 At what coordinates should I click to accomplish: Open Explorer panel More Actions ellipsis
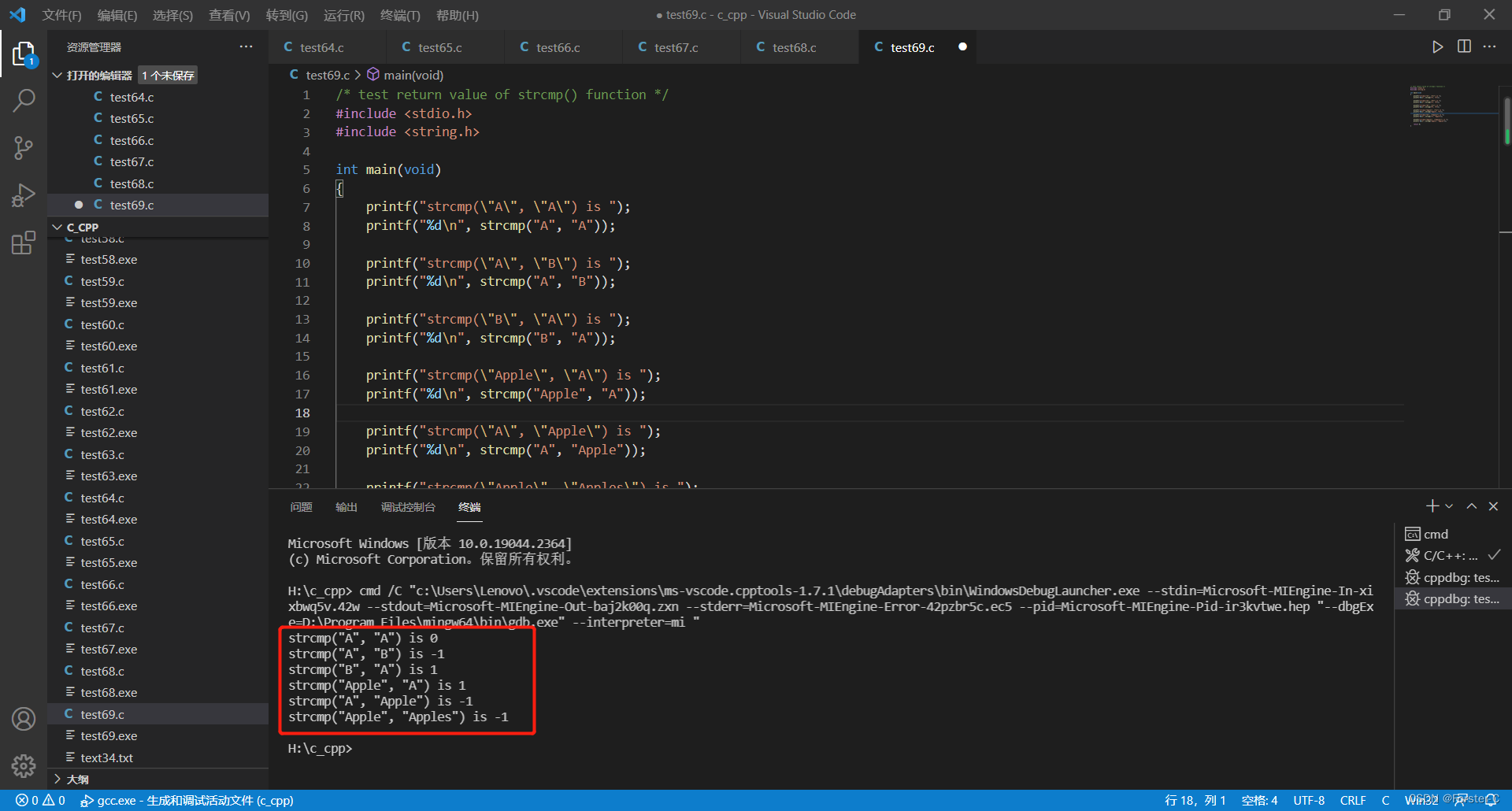[x=246, y=47]
